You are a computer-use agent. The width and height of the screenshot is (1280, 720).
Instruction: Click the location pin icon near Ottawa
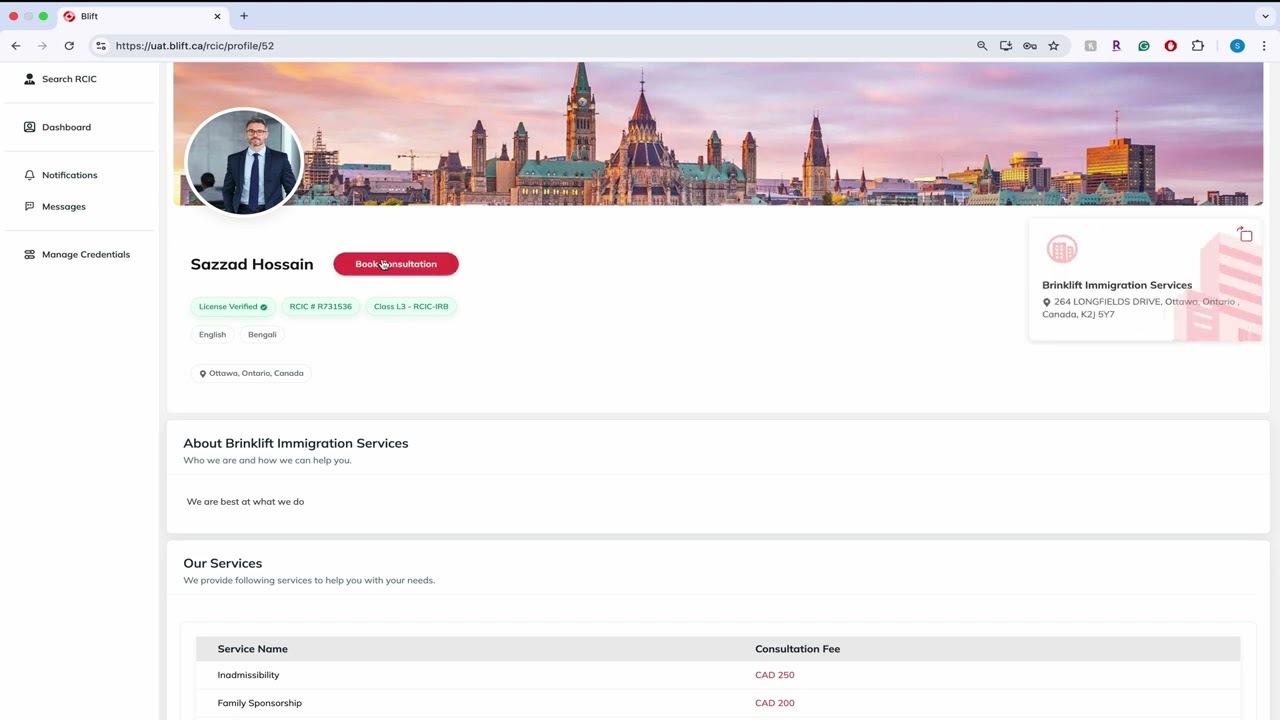202,373
